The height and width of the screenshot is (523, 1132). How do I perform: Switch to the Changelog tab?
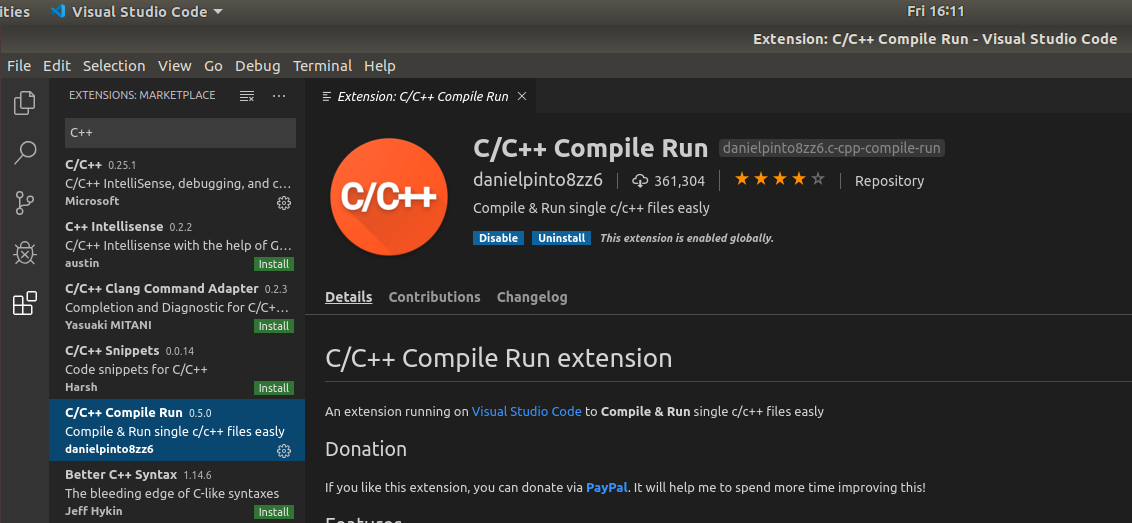pos(532,297)
